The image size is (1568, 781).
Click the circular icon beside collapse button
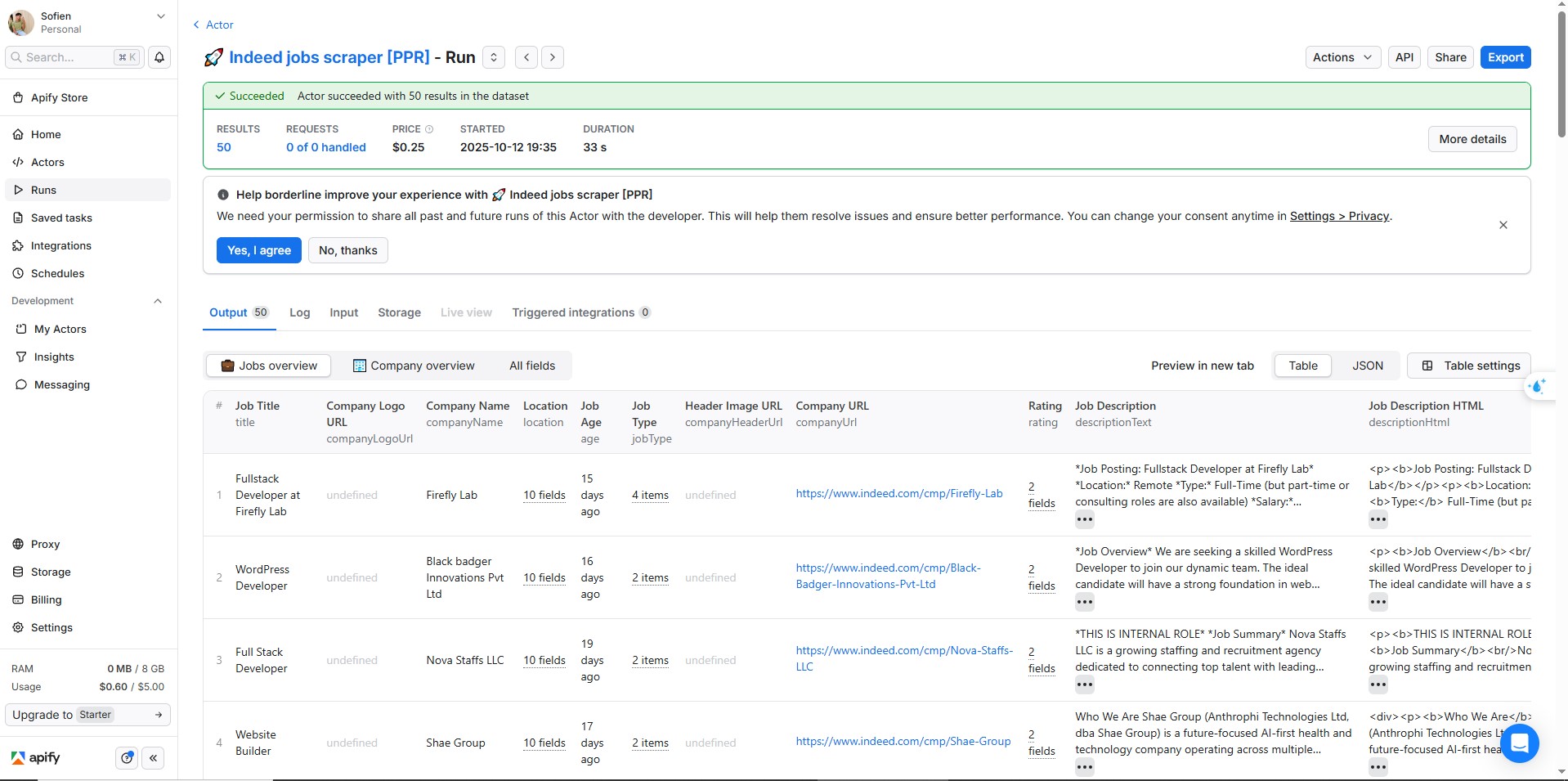pyautogui.click(x=127, y=758)
